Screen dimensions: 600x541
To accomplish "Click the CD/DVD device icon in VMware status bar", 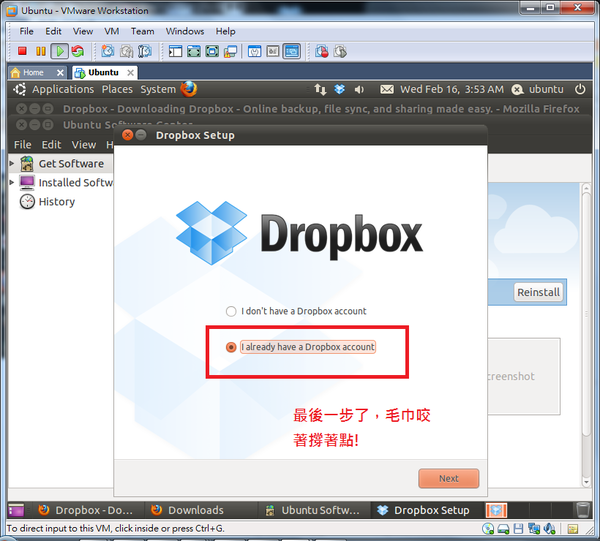I will [x=488, y=529].
